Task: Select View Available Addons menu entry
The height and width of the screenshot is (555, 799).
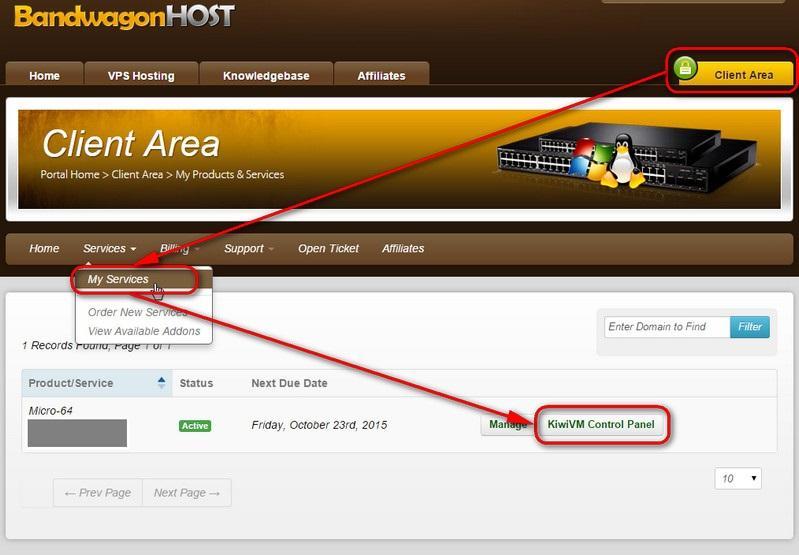Action: pos(144,331)
